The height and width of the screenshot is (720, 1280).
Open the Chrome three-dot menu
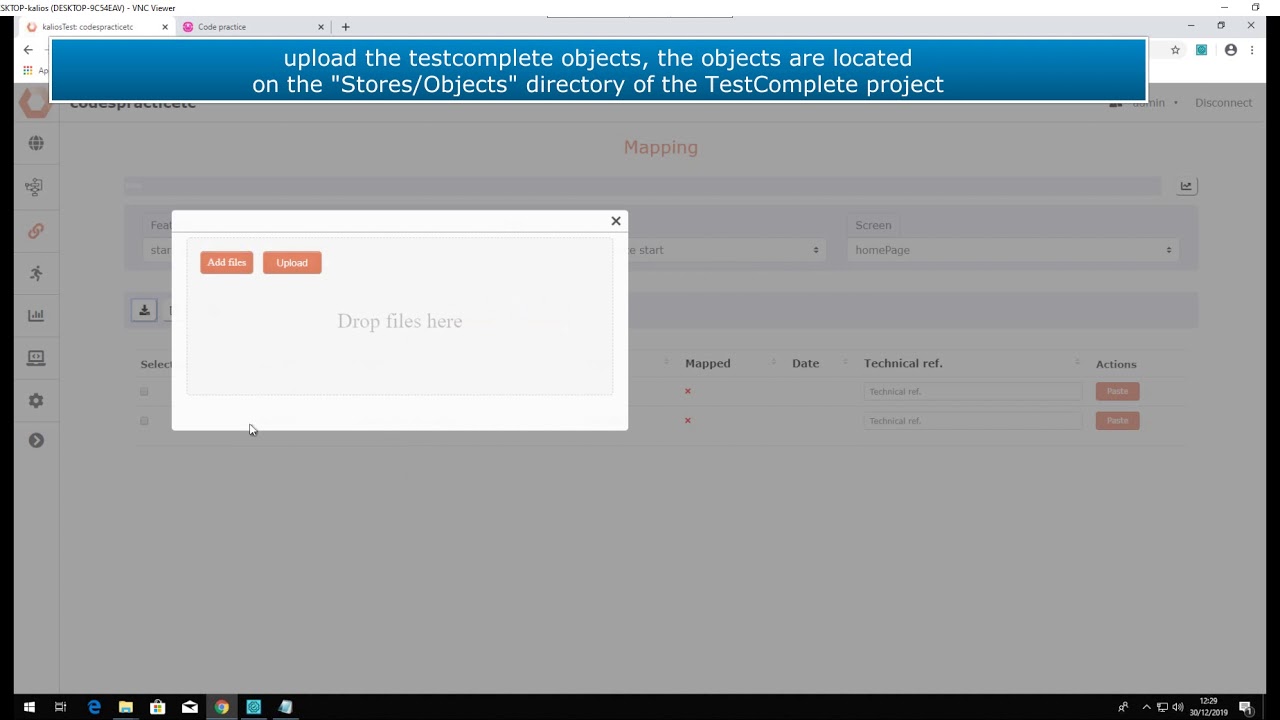point(1252,50)
